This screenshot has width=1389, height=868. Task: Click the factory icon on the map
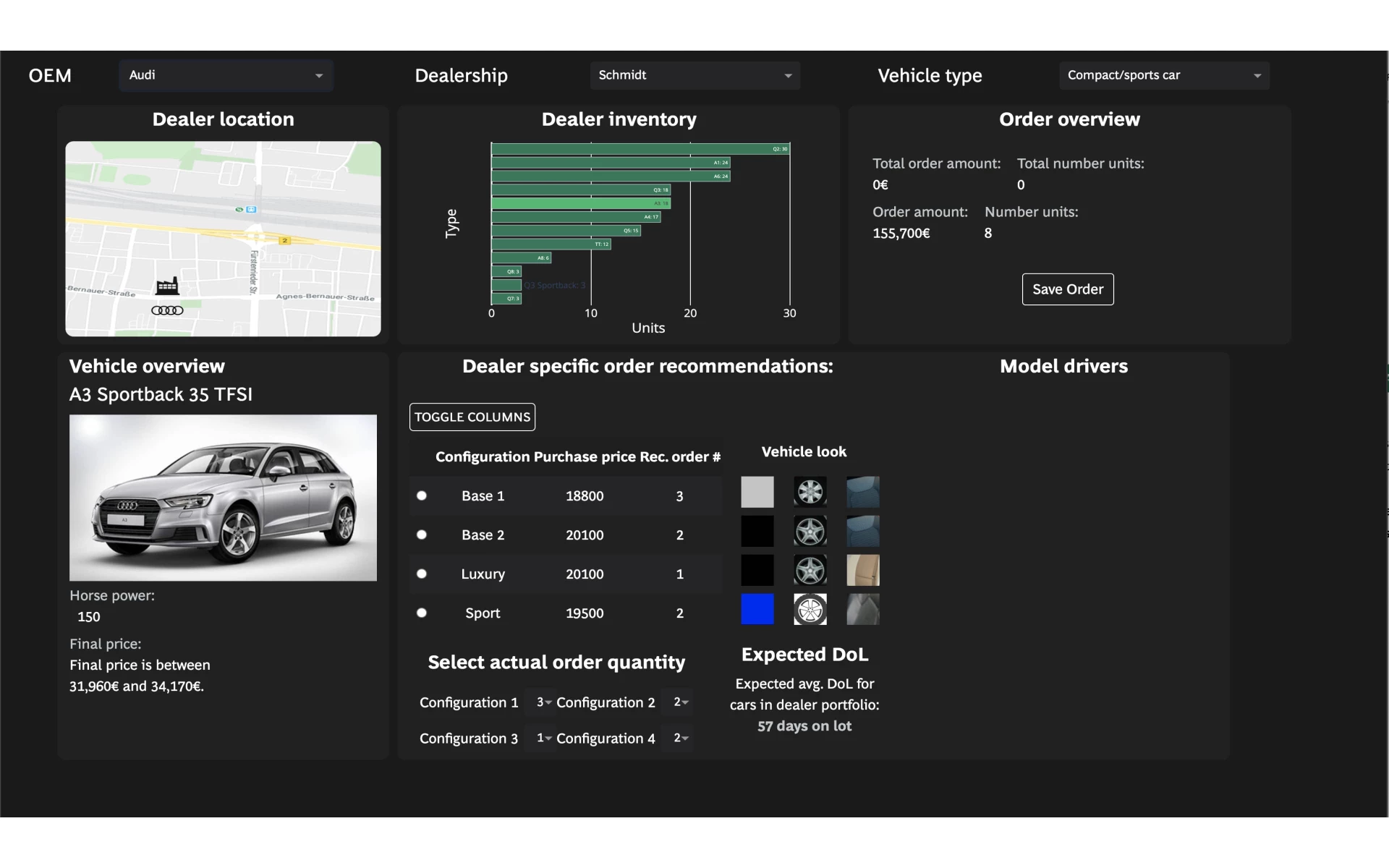167,286
